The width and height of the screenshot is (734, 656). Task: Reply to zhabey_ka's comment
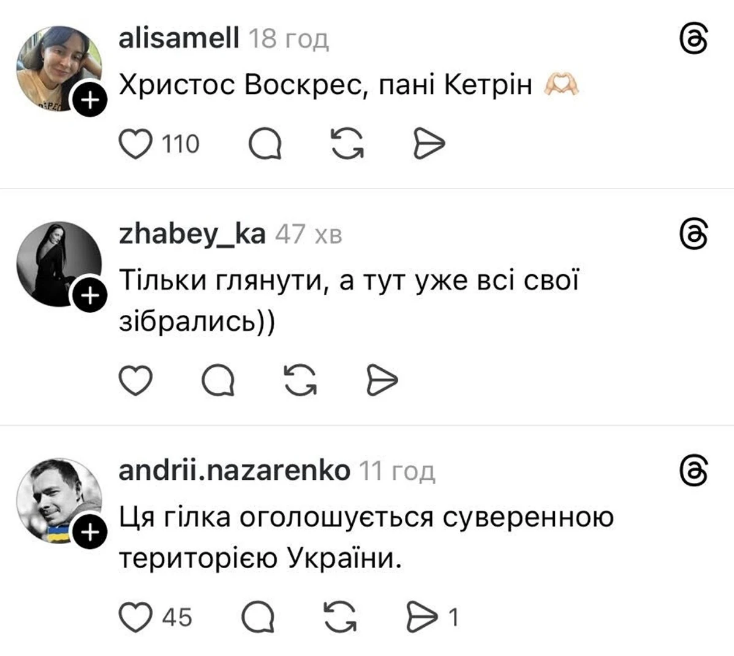pyautogui.click(x=215, y=380)
